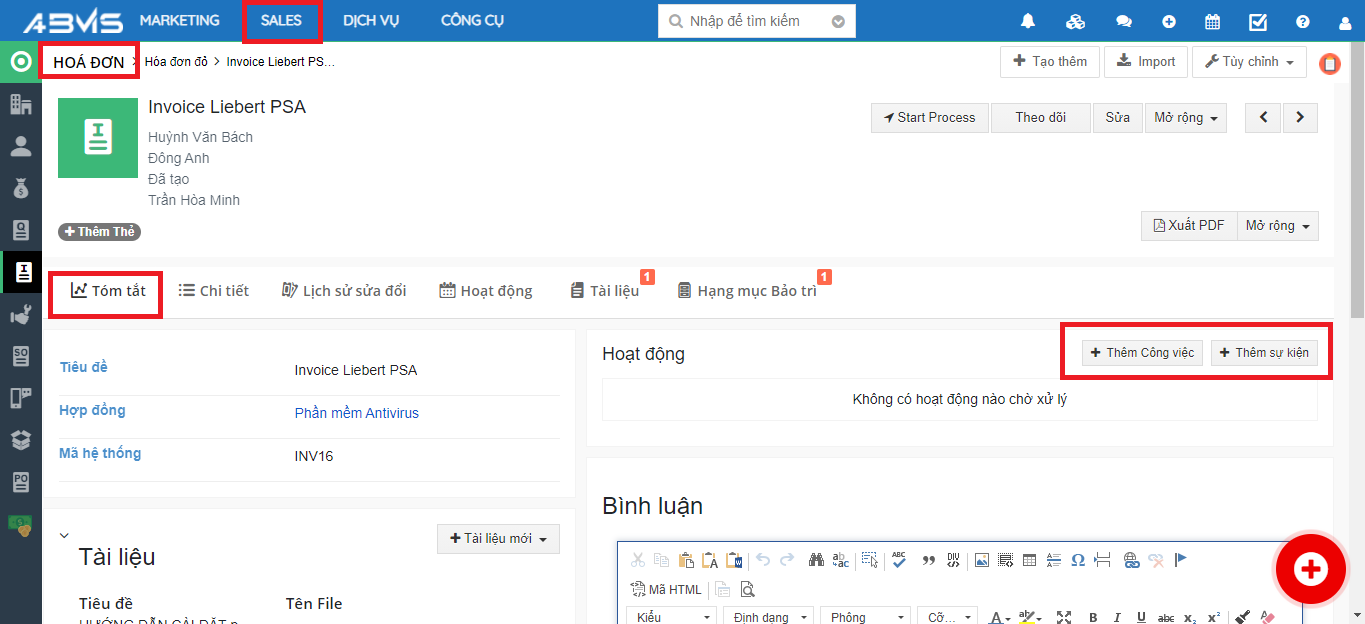The width and height of the screenshot is (1365, 624).
Task: Open the Tài liệu mới dropdown
Action: coord(498,539)
